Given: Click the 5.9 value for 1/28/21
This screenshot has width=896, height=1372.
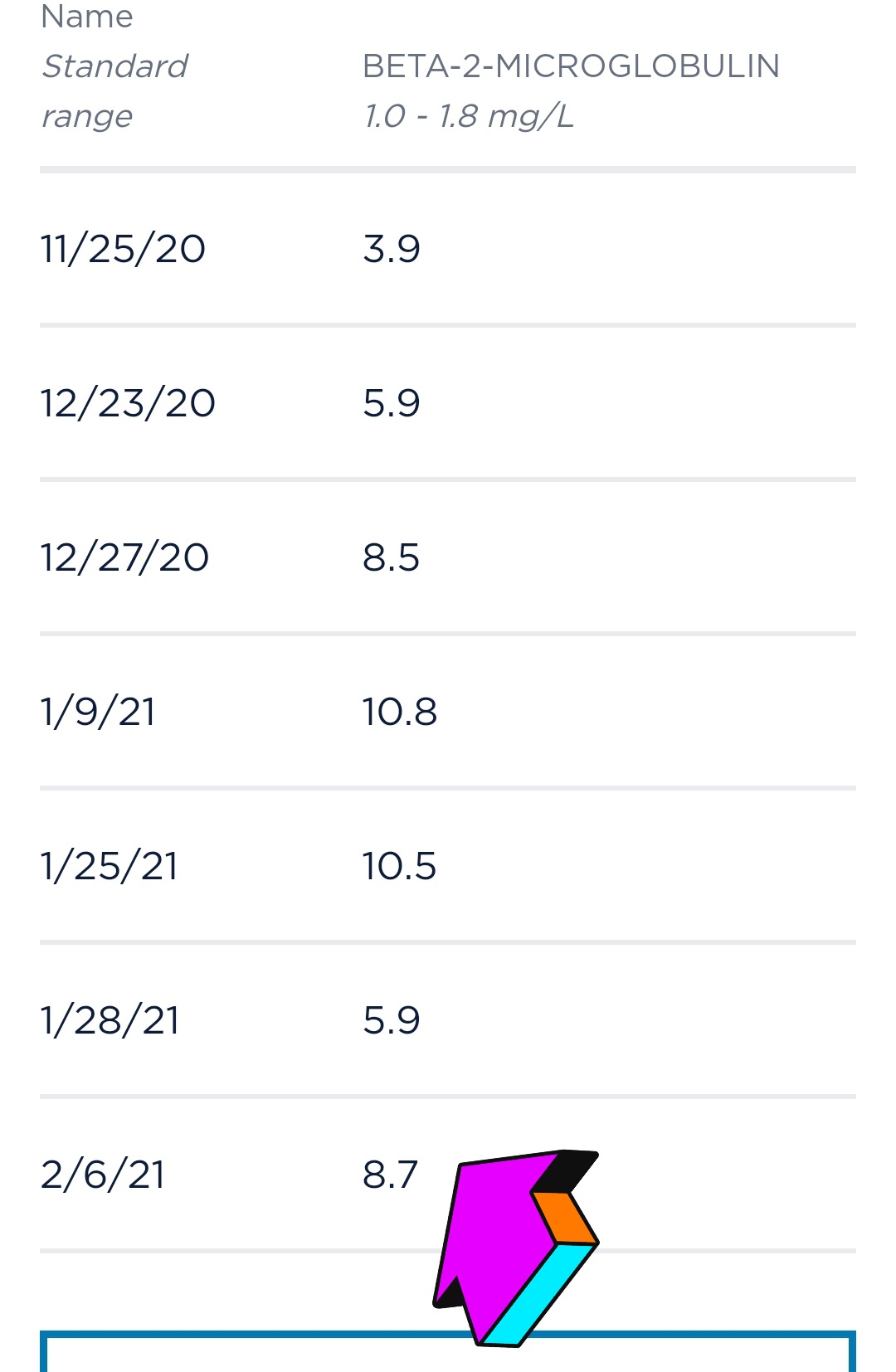Looking at the screenshot, I should point(392,1020).
